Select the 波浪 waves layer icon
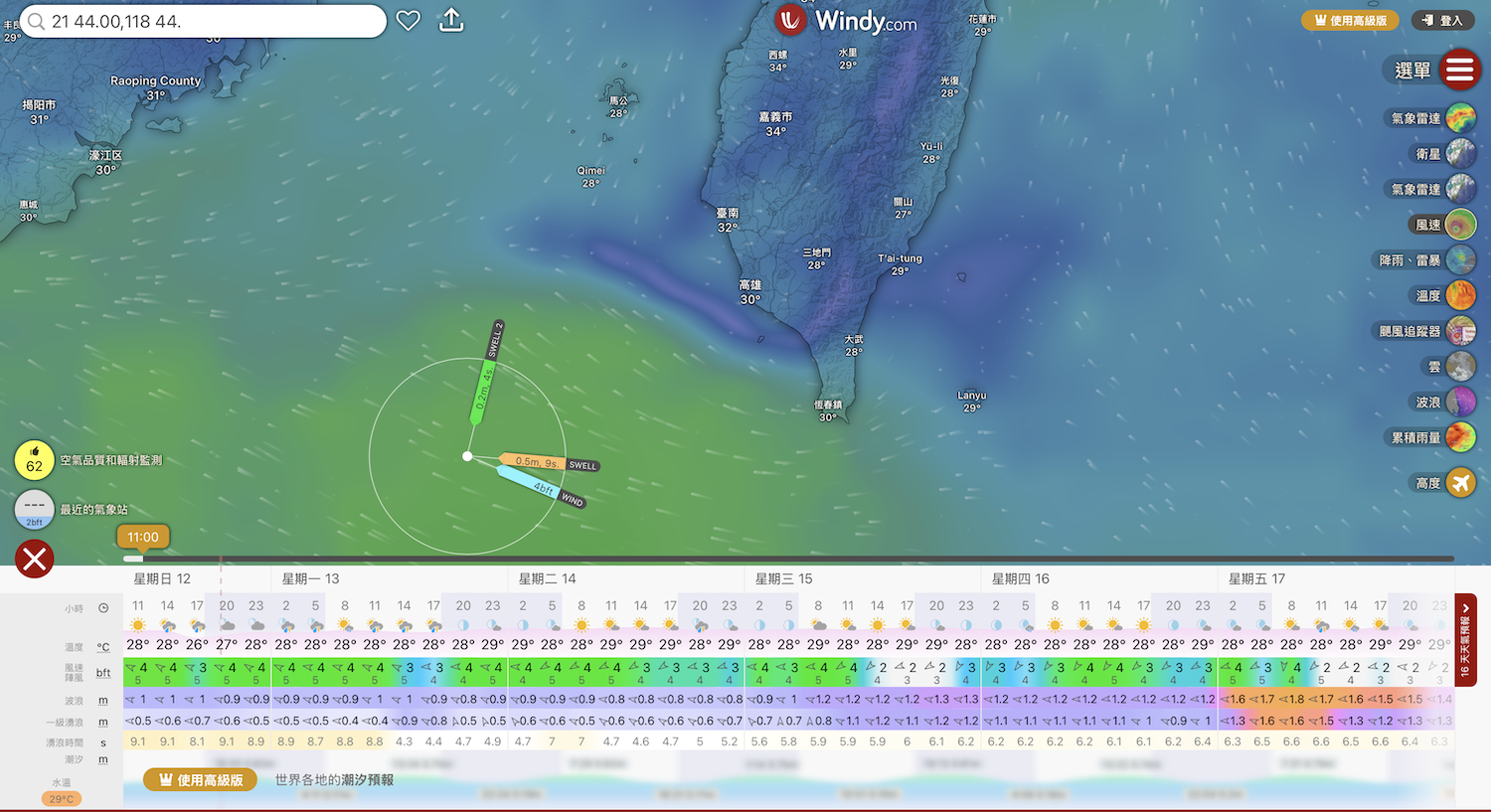This screenshot has width=1491, height=812. pos(1460,402)
